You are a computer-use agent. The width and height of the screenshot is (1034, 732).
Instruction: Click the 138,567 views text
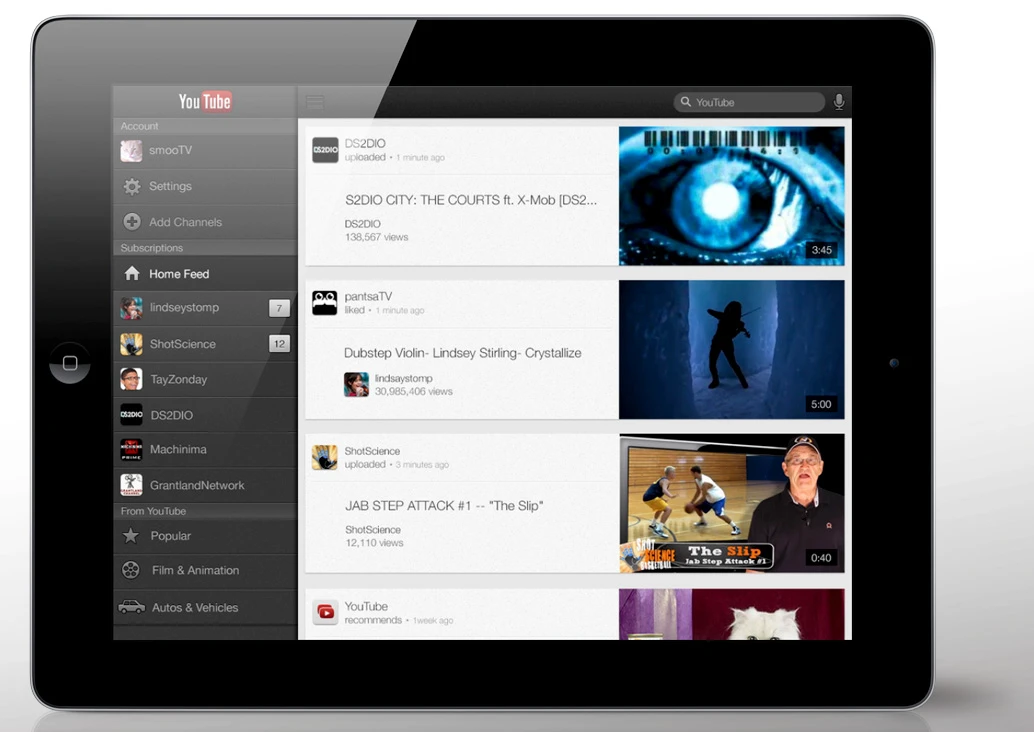click(377, 237)
